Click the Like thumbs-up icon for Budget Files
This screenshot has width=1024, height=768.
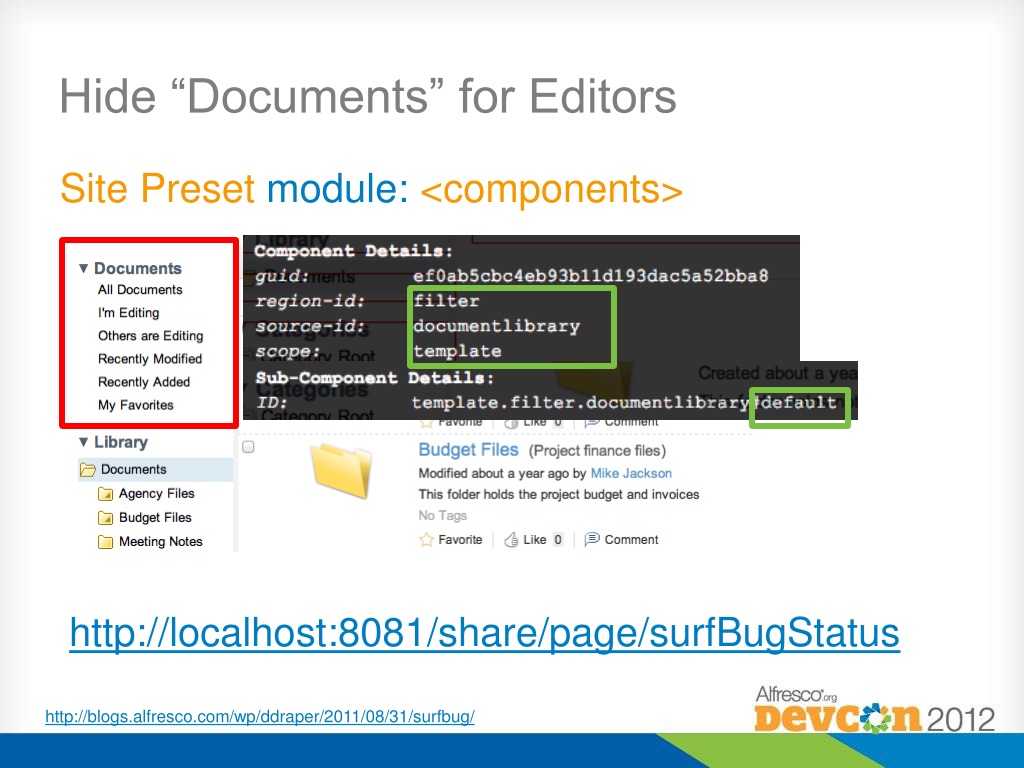pyautogui.click(x=511, y=539)
